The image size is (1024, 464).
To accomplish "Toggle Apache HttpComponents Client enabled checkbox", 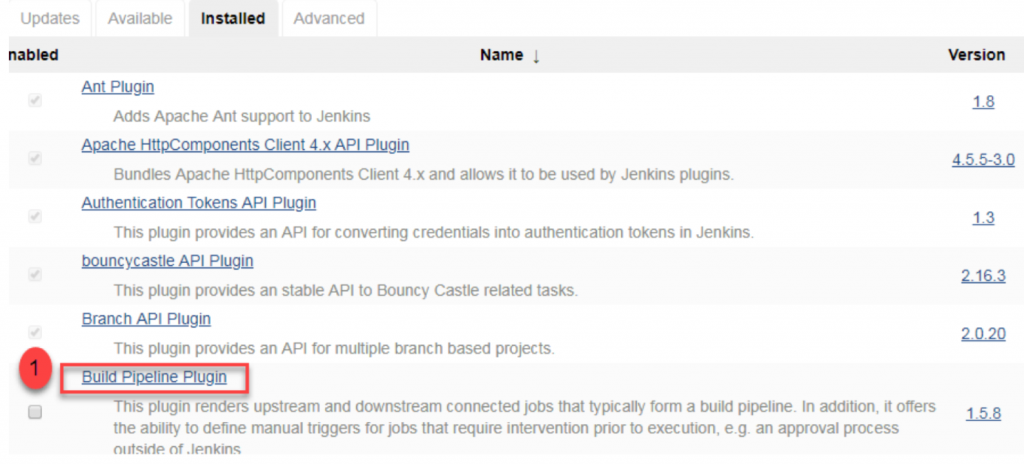I will click(35, 159).
